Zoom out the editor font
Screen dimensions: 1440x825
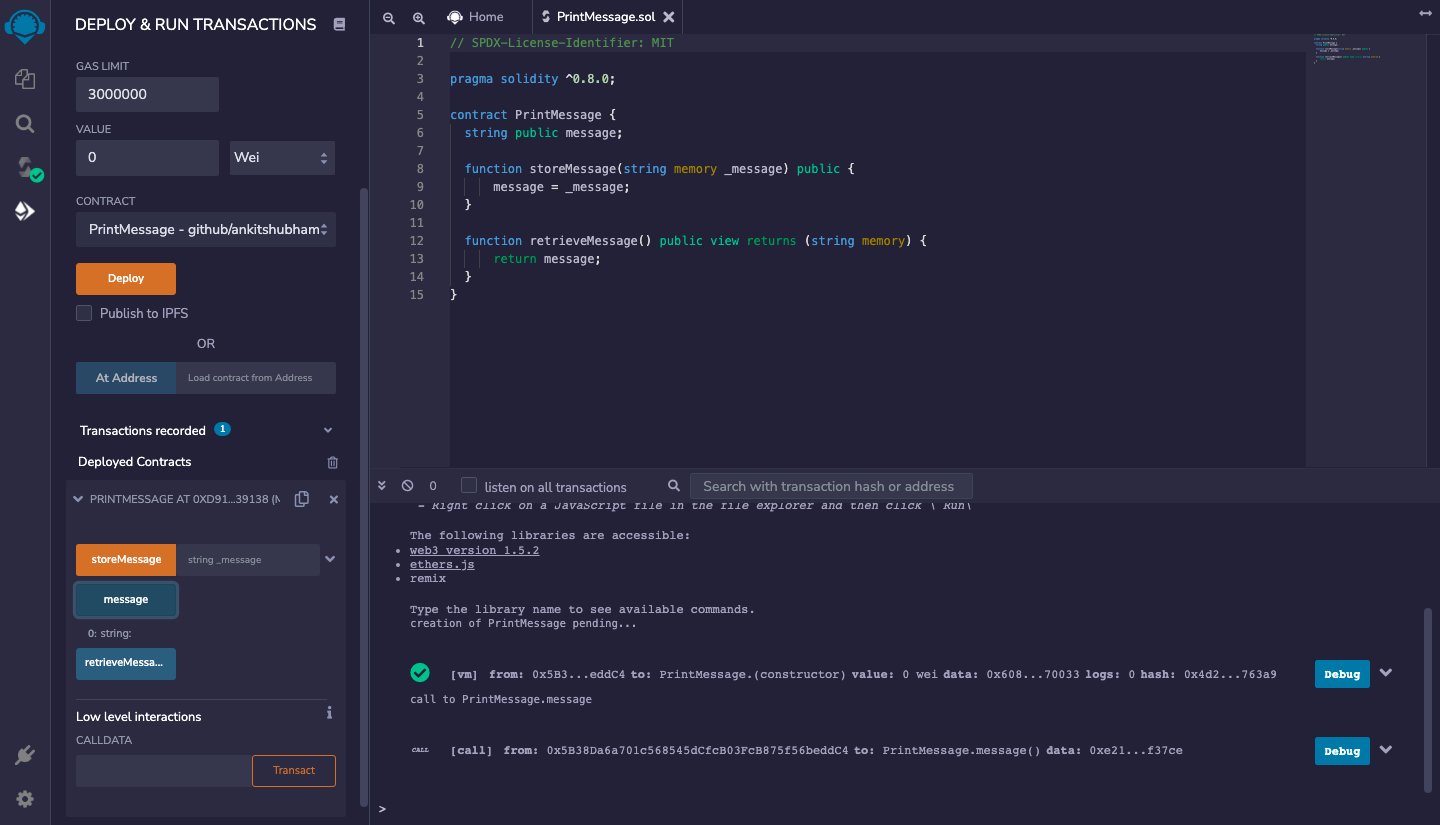coord(389,17)
